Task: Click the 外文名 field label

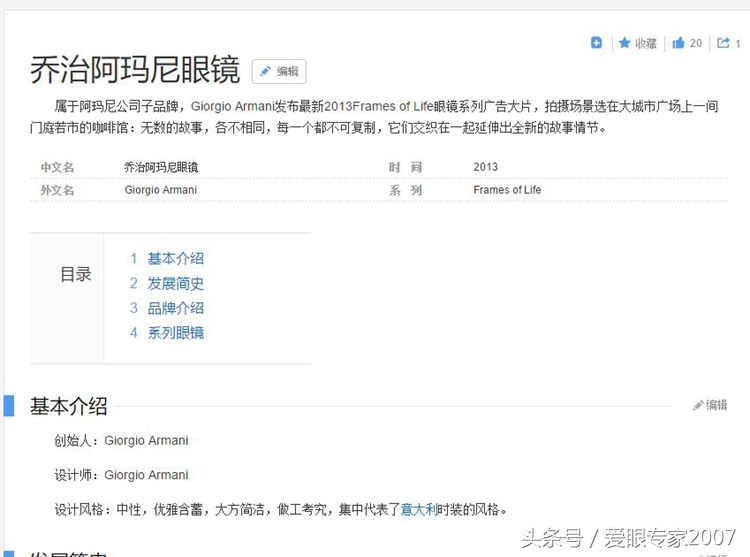Action: click(x=57, y=190)
